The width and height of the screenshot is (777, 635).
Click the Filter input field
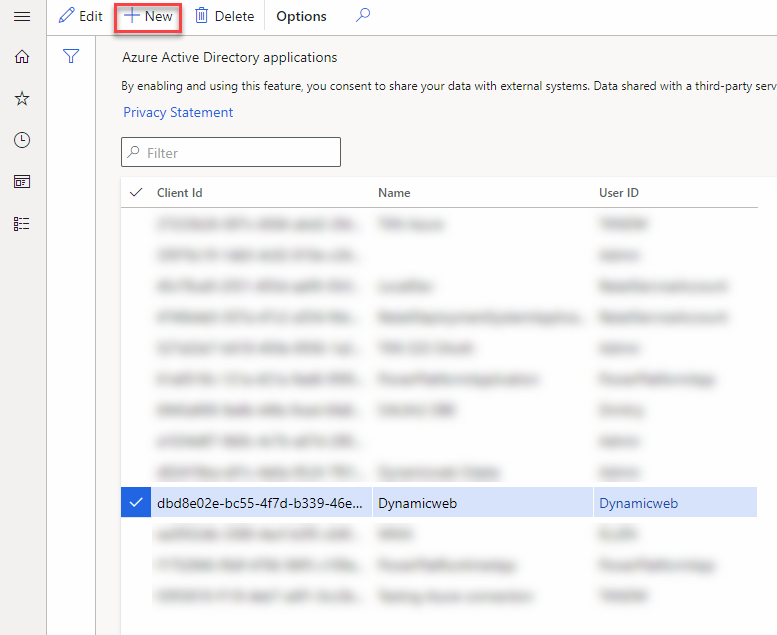(x=231, y=153)
